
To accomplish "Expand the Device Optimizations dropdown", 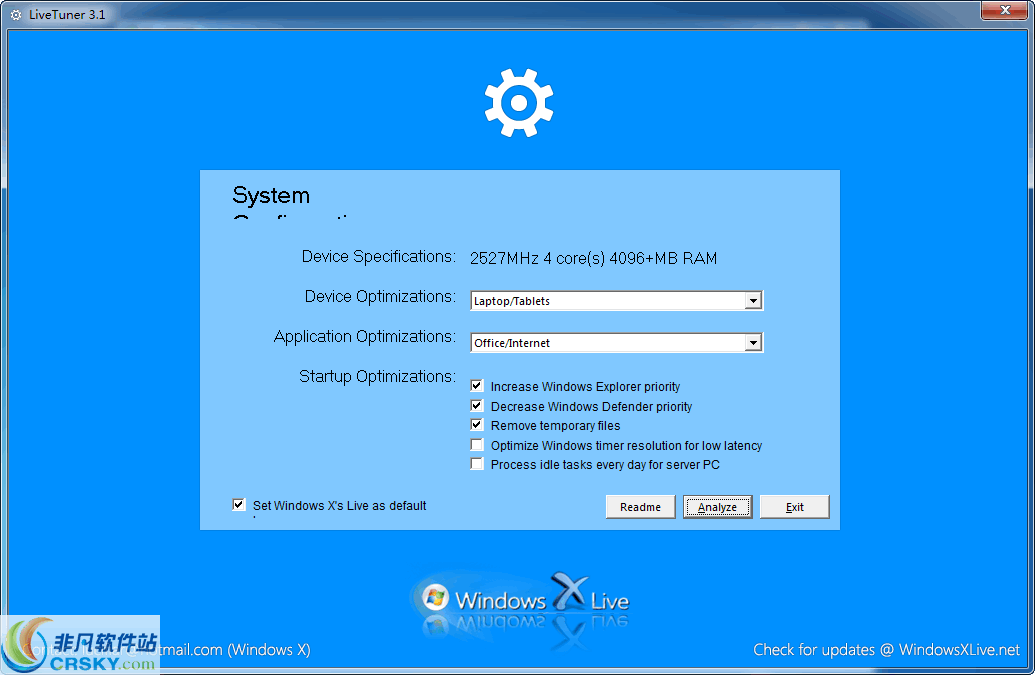I will (x=753, y=301).
